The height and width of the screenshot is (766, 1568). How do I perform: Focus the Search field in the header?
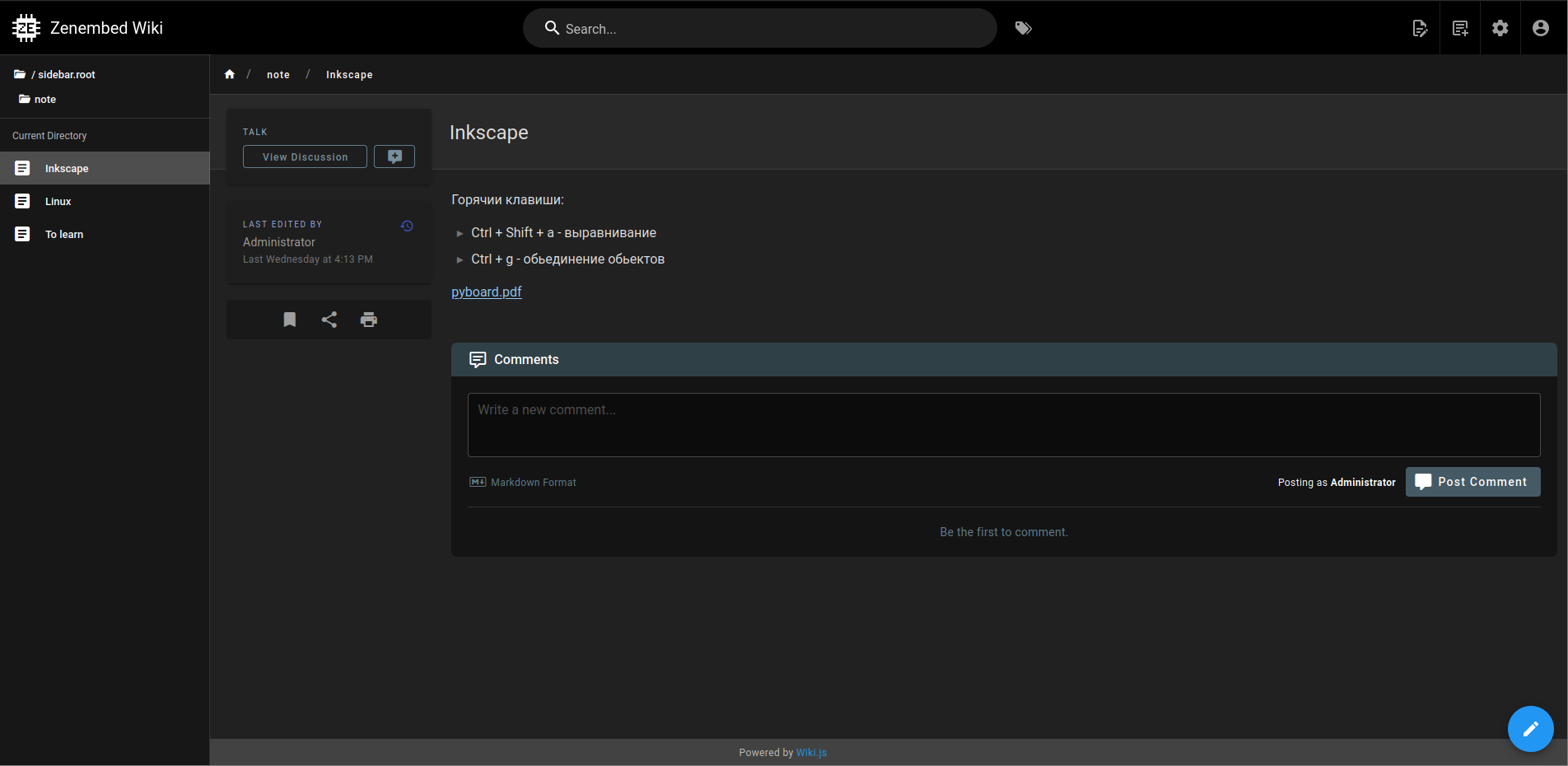point(759,28)
